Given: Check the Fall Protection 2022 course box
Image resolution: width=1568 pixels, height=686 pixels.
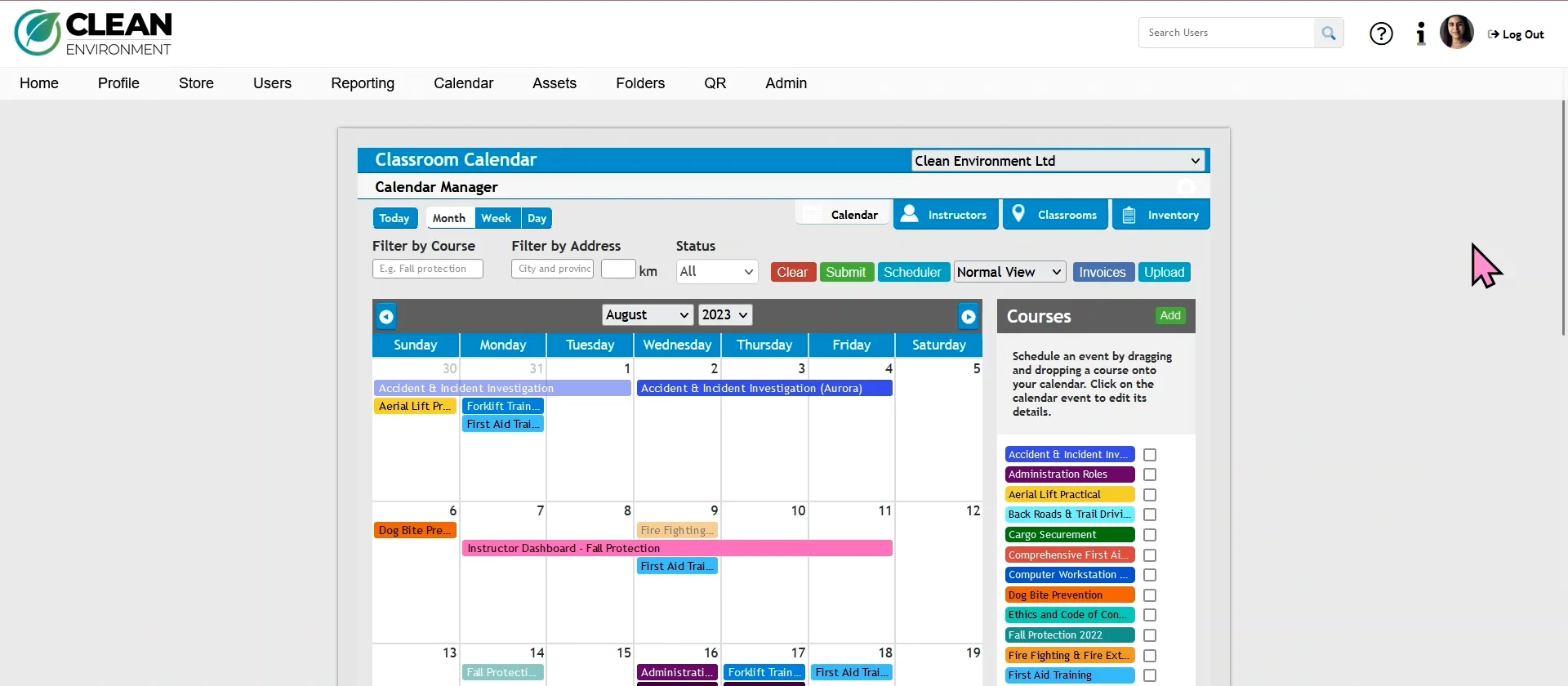Looking at the screenshot, I should point(1150,635).
